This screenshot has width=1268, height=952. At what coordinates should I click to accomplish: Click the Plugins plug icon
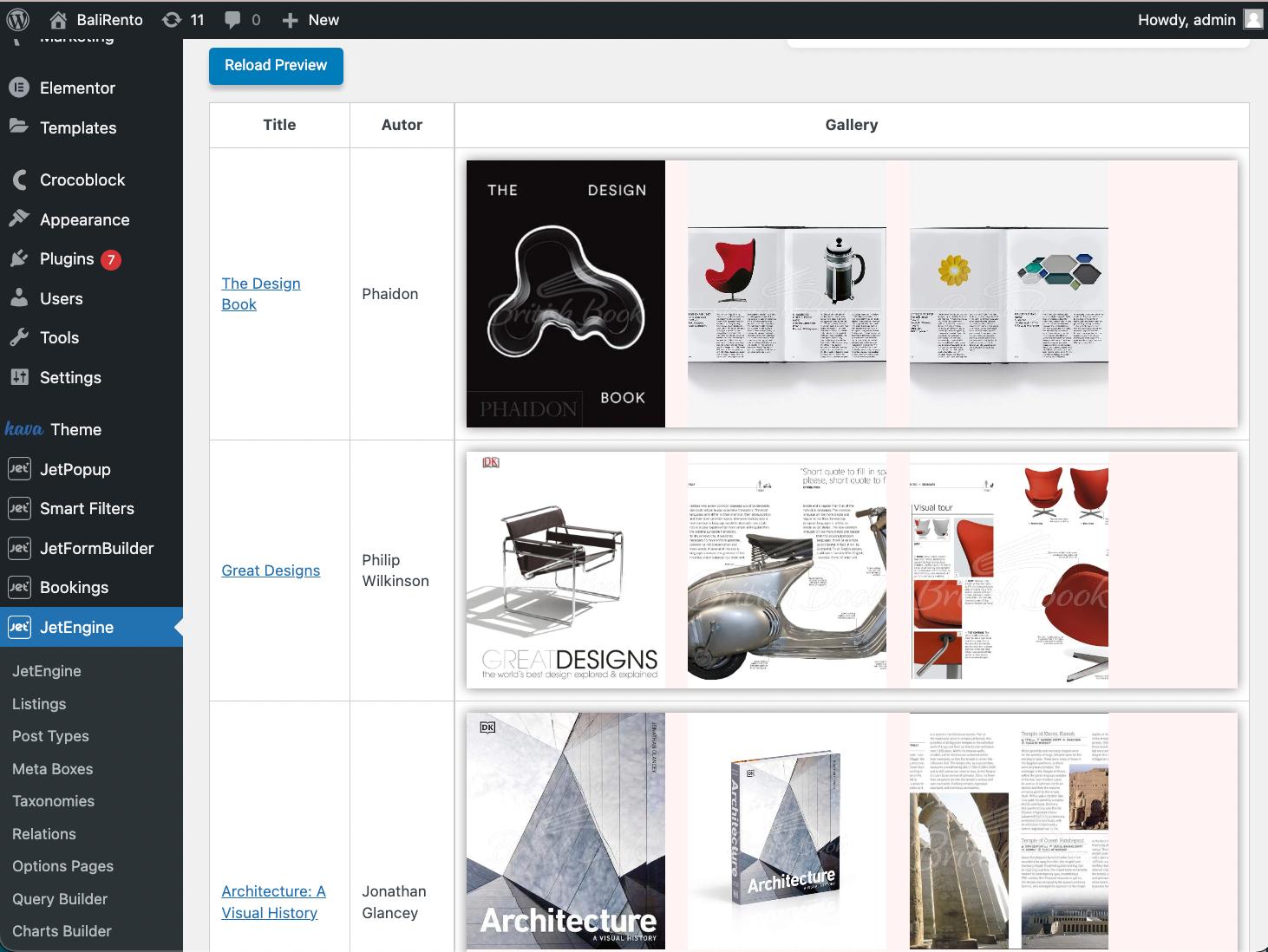tap(19, 258)
